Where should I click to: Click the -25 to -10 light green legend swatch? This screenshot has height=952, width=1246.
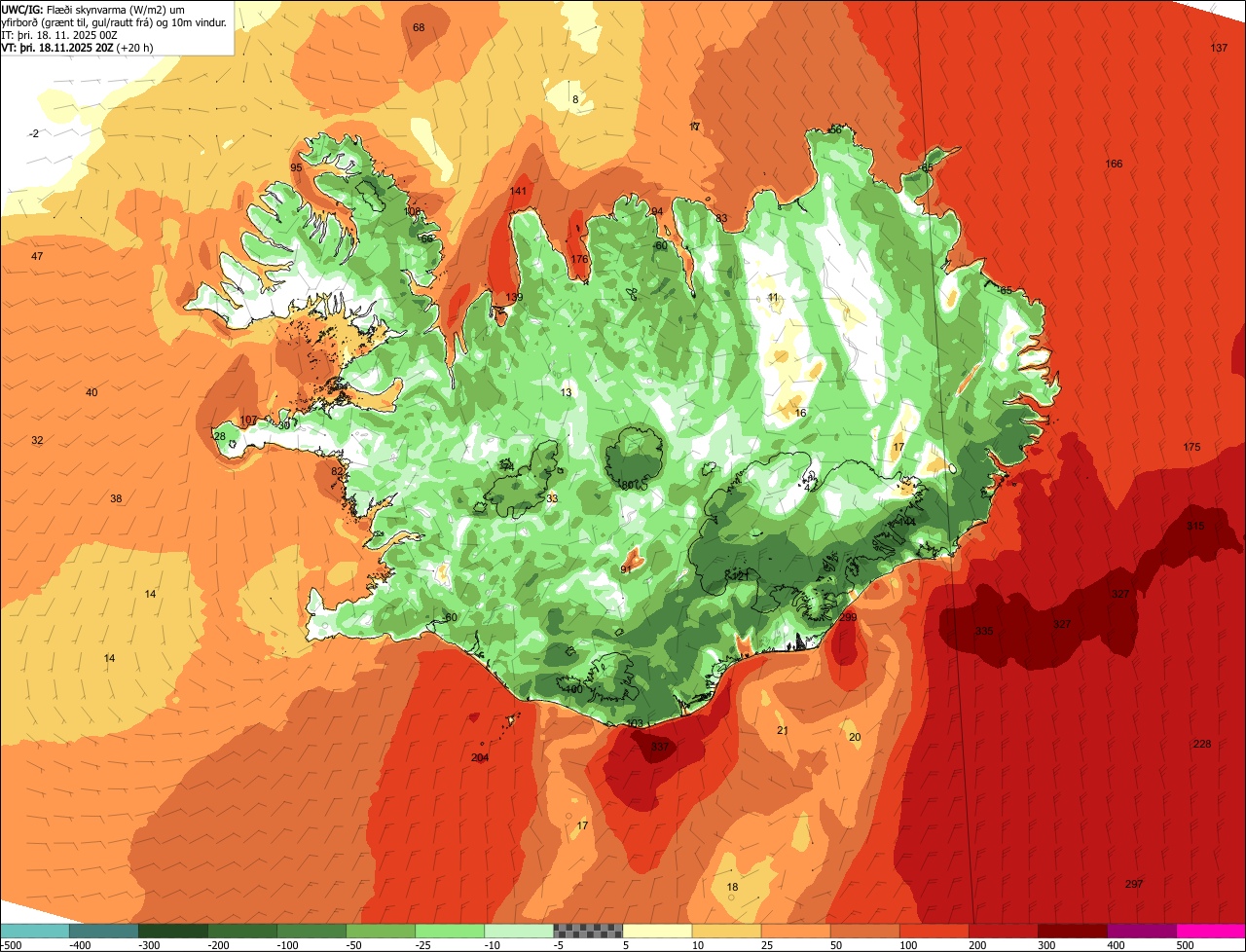tap(450, 931)
